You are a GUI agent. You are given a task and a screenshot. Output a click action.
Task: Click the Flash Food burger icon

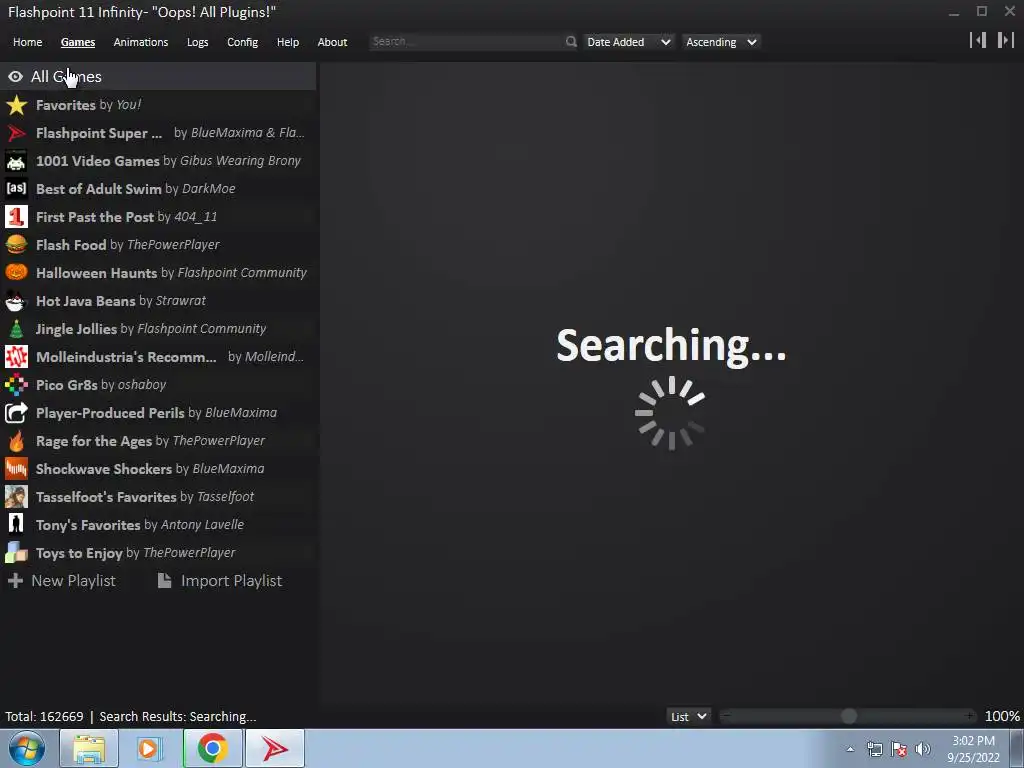tap(16, 245)
